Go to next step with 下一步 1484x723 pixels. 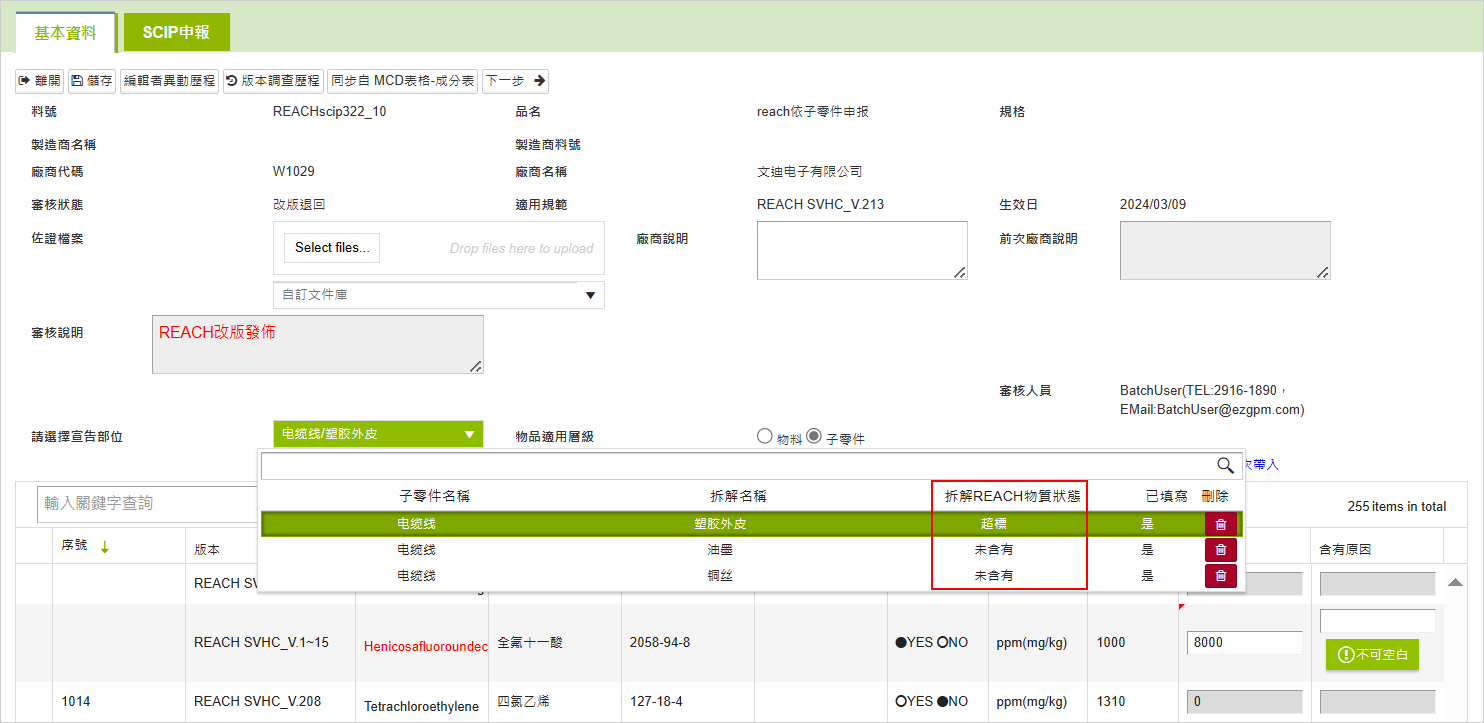(x=515, y=81)
